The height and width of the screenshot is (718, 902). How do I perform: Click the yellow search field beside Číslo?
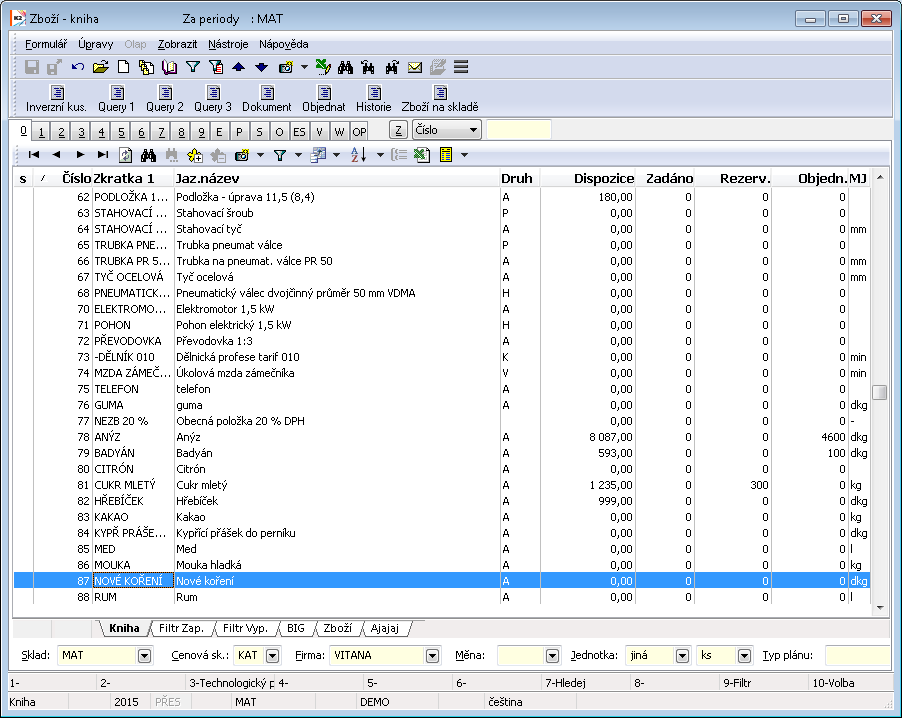pyautogui.click(x=519, y=130)
